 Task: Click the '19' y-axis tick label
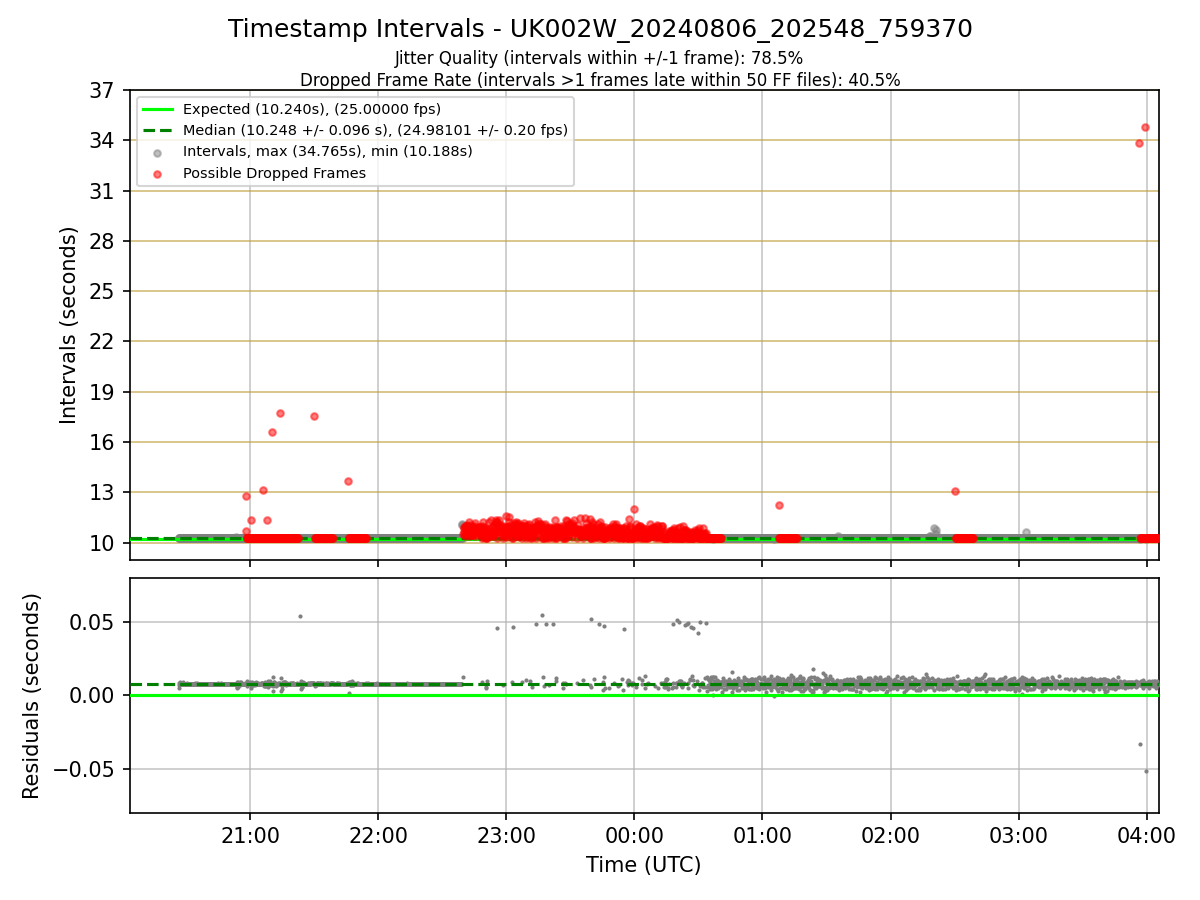pyautogui.click(x=103, y=392)
